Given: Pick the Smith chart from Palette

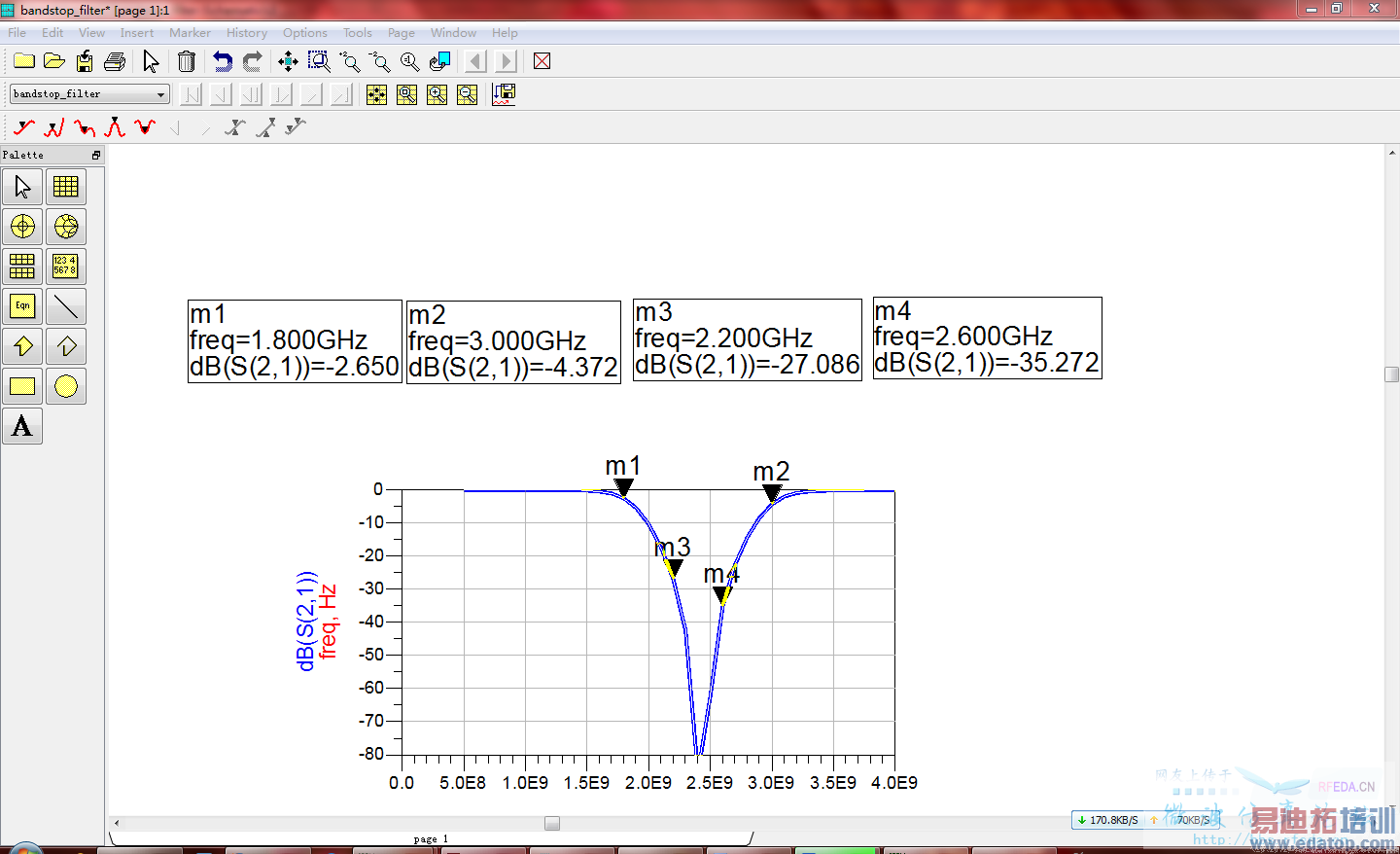Looking at the screenshot, I should tap(66, 227).
